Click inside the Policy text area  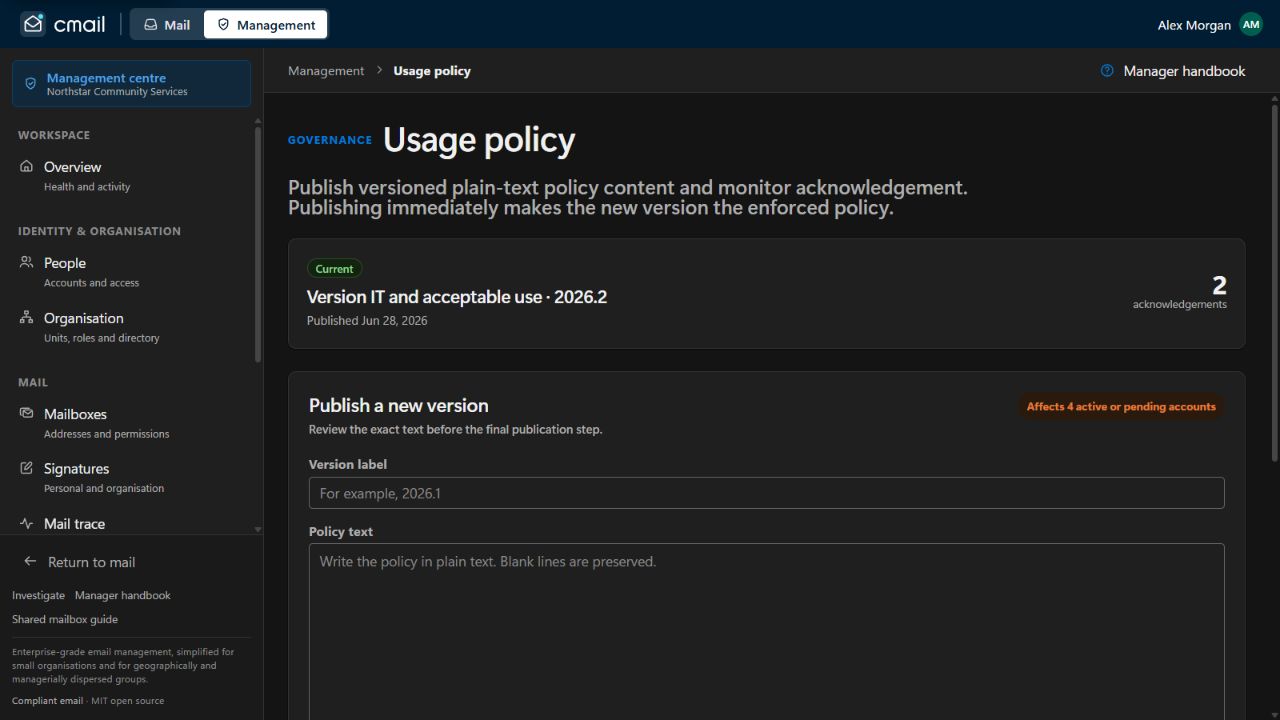click(x=767, y=632)
